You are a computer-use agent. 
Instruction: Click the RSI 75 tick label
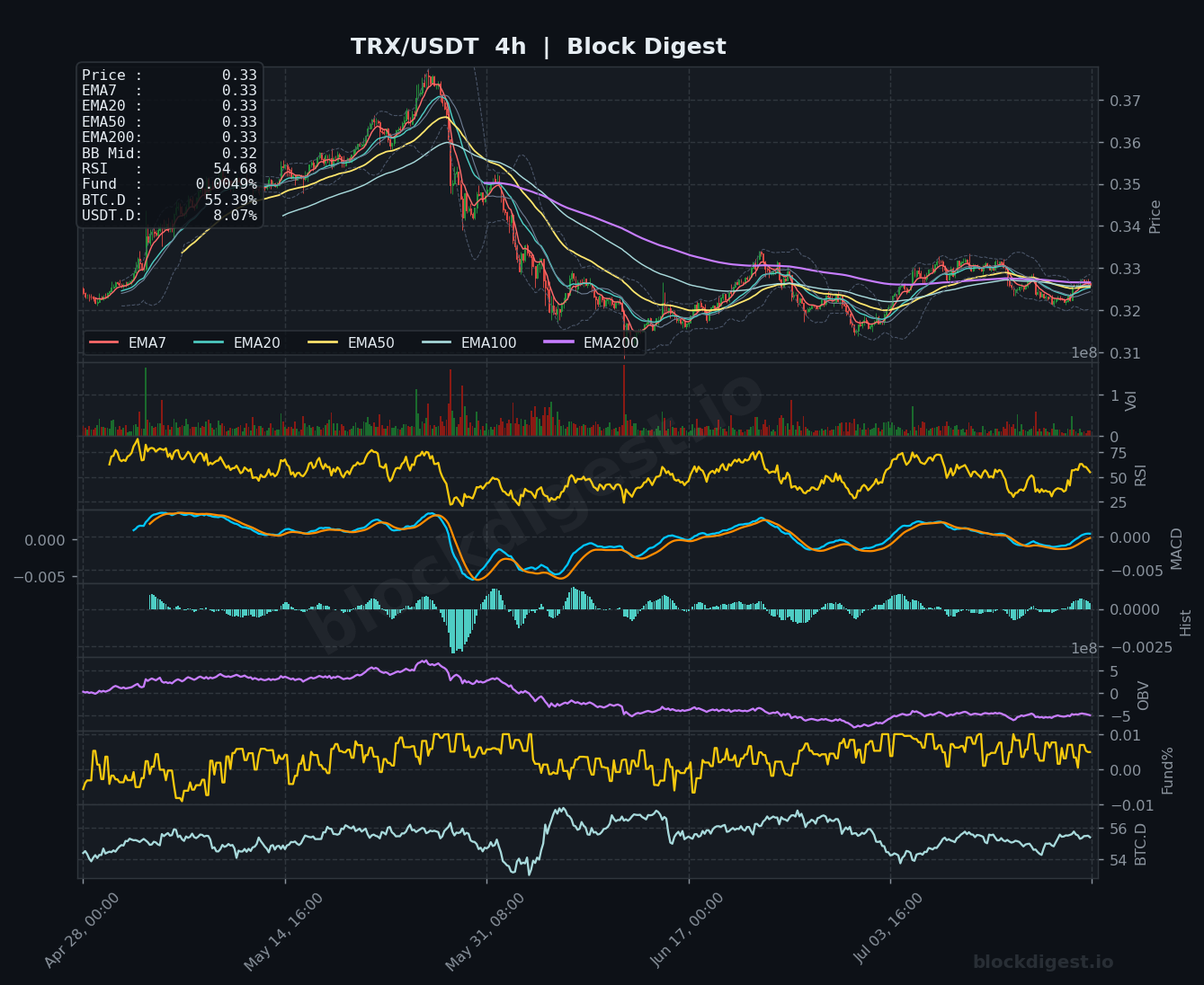point(1119,453)
